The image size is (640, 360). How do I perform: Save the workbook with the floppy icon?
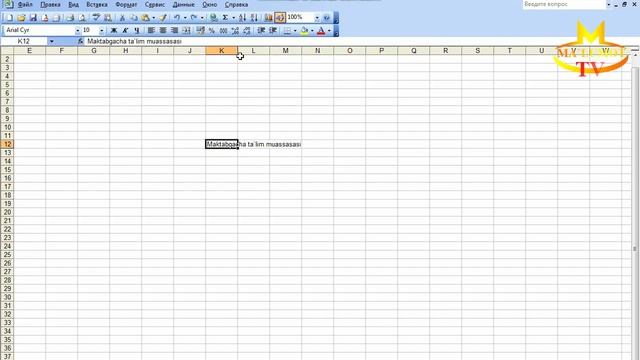pos(33,18)
